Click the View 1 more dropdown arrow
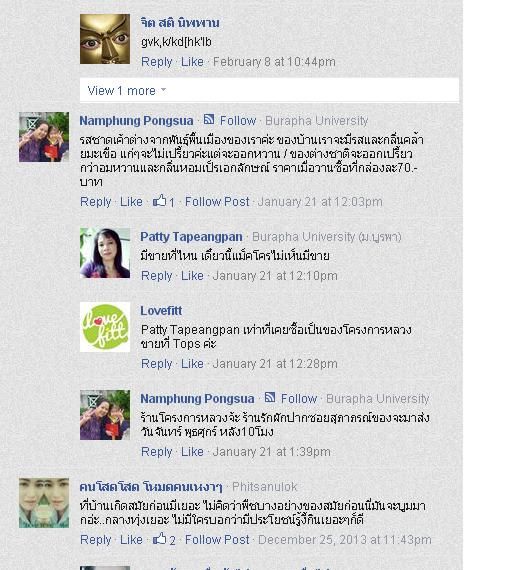Image resolution: width=512 pixels, height=570 pixels. tap(163, 89)
